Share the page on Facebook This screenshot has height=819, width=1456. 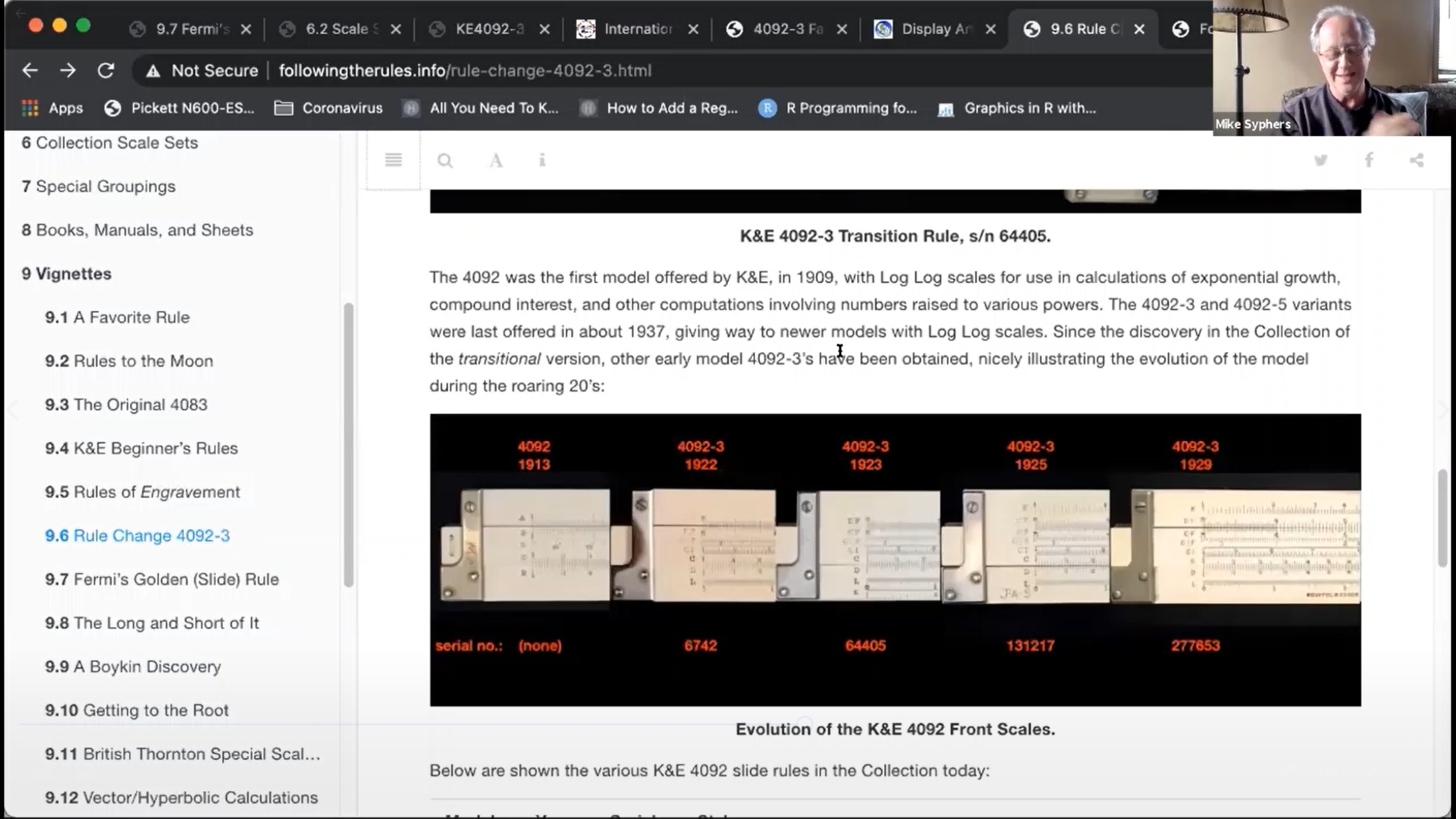point(1369,160)
